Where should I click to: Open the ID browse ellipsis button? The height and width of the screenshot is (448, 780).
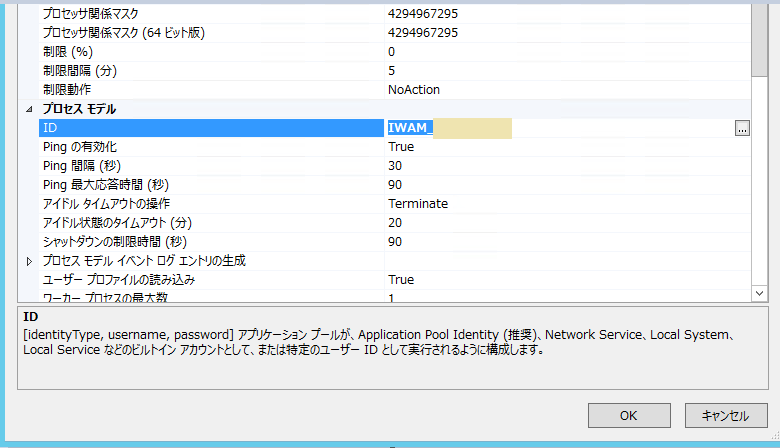pos(742,128)
